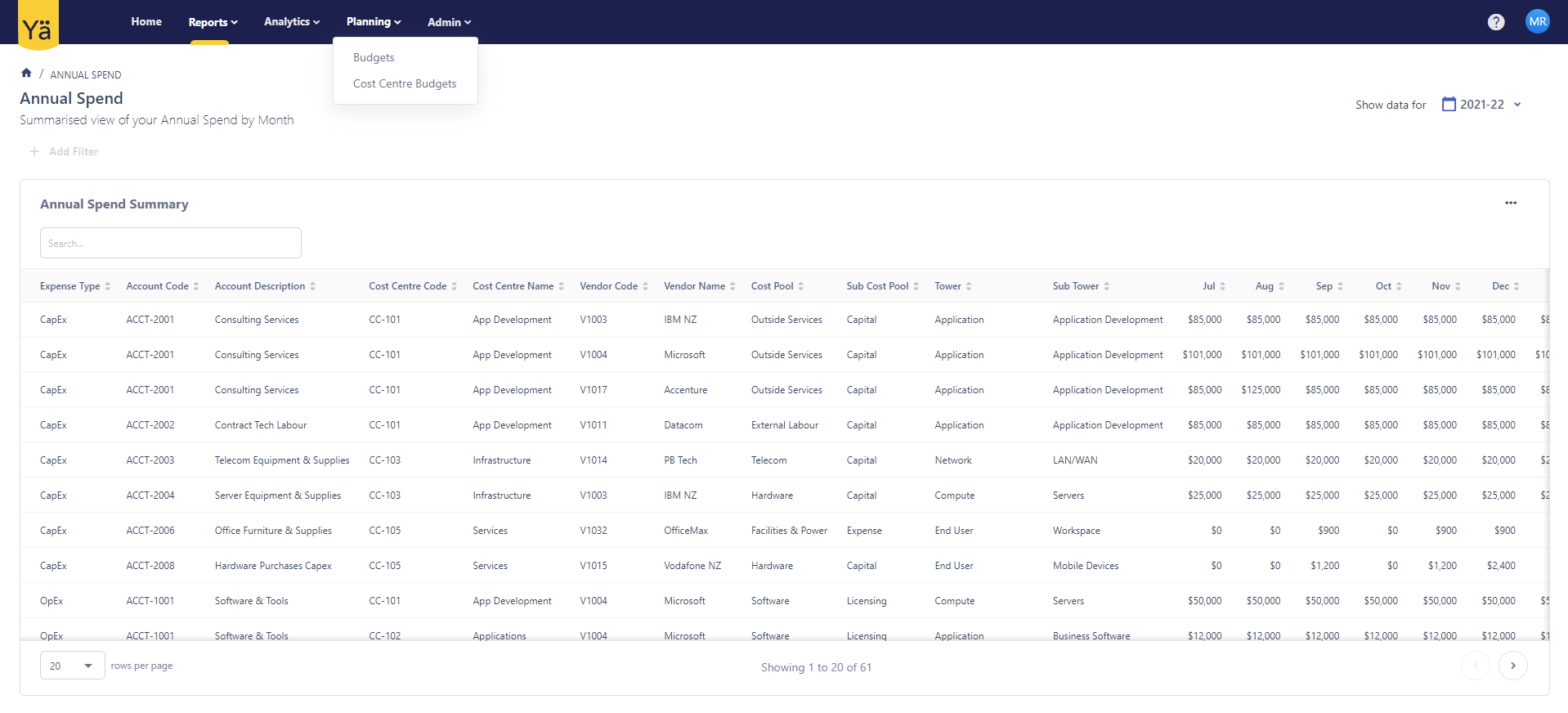
Task: Click the home breadcrumb icon
Action: point(26,74)
